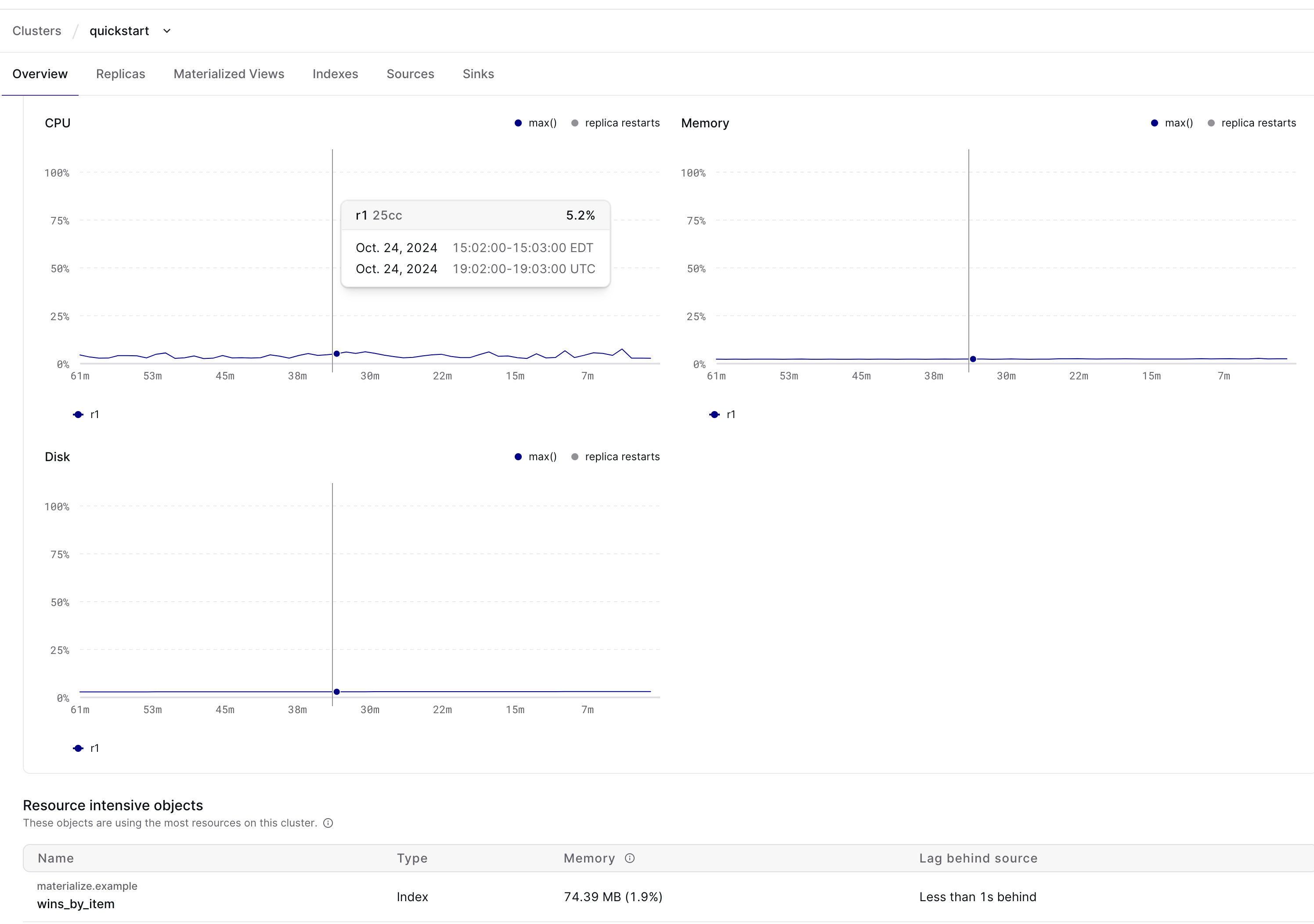Select the Indexes tab

(335, 74)
